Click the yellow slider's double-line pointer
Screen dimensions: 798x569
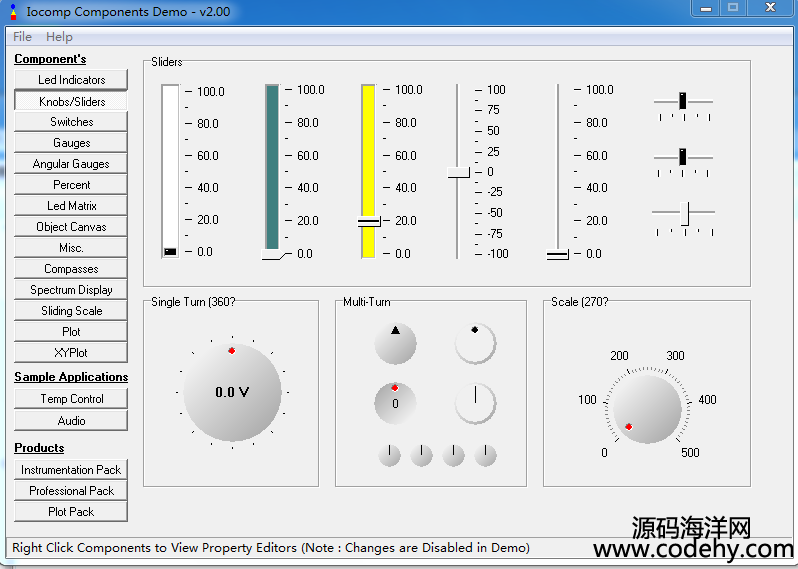click(369, 222)
